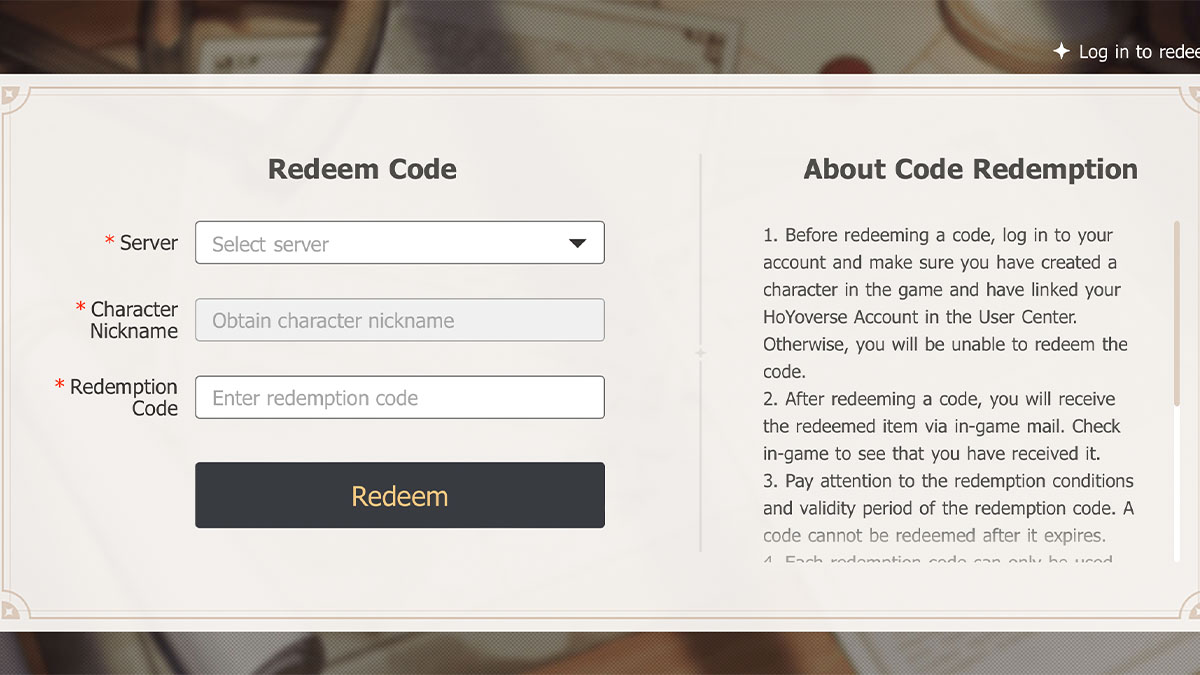Click the small diamond ornament on center divider

click(x=701, y=353)
